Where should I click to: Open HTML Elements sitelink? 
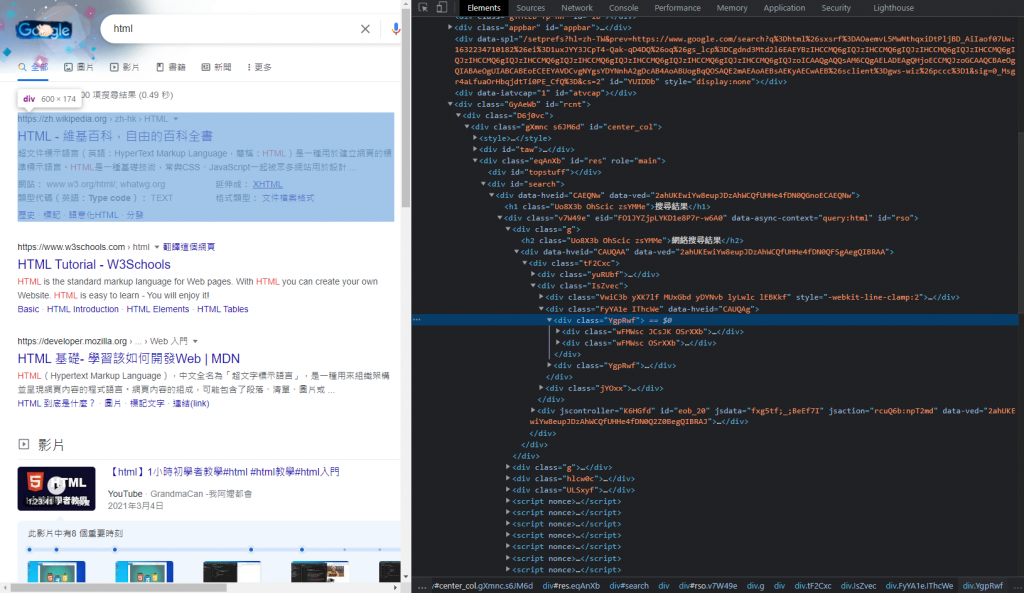click(x=157, y=309)
